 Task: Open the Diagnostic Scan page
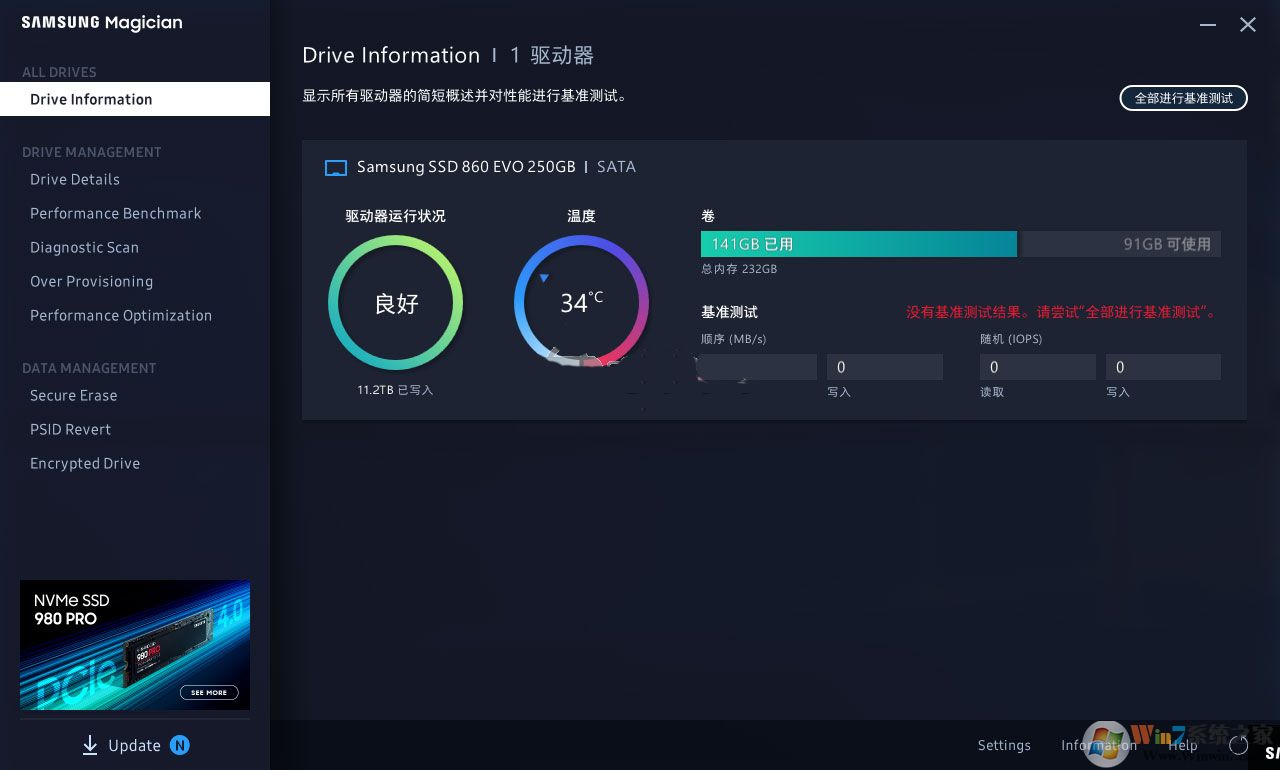click(84, 247)
